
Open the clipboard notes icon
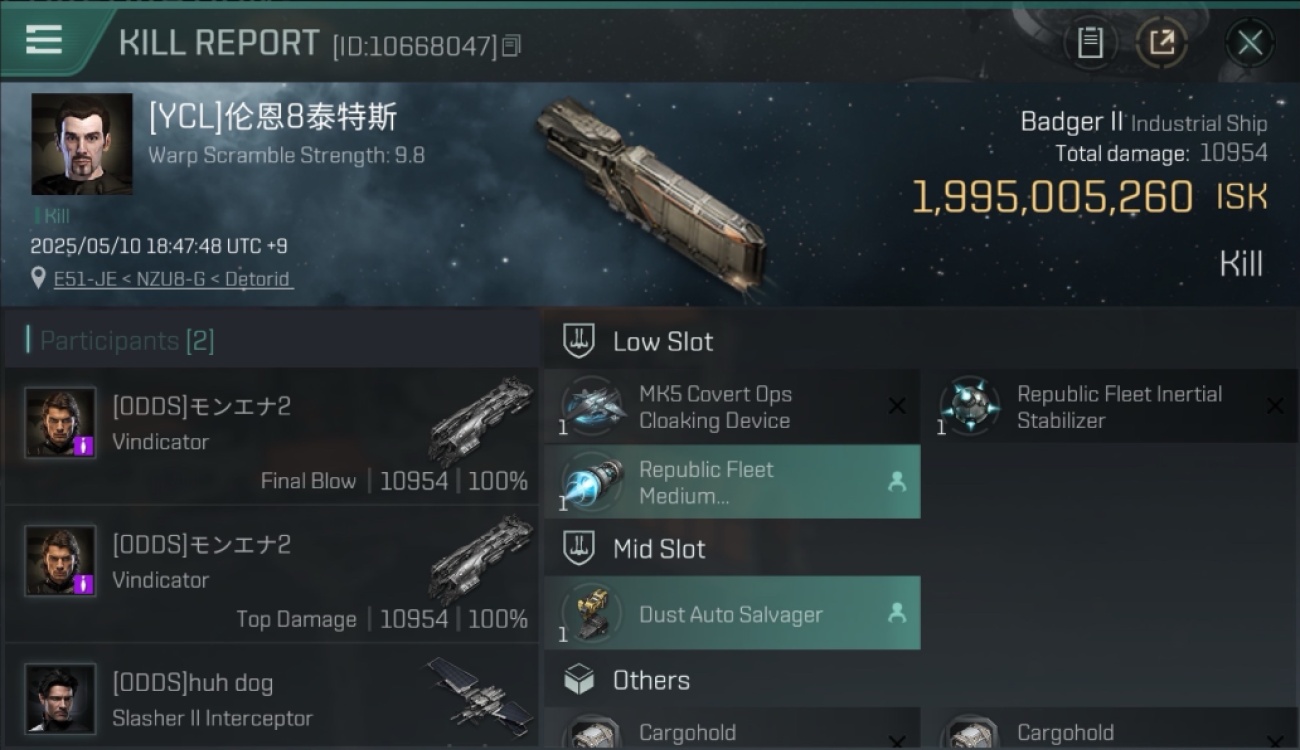[1090, 43]
